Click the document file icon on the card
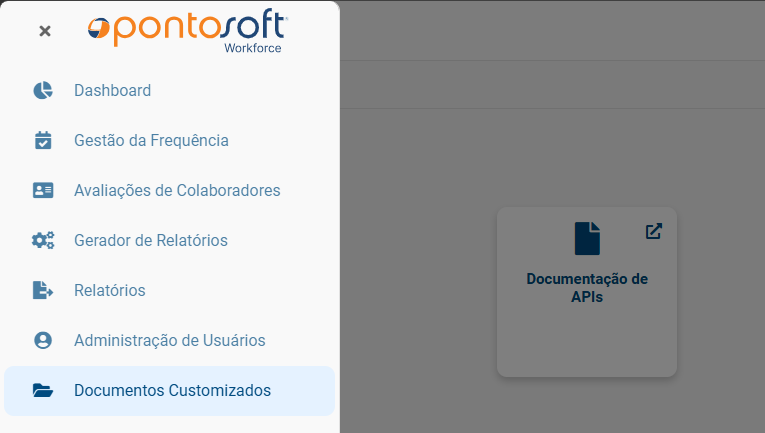This screenshot has height=433, width=765. point(587,238)
